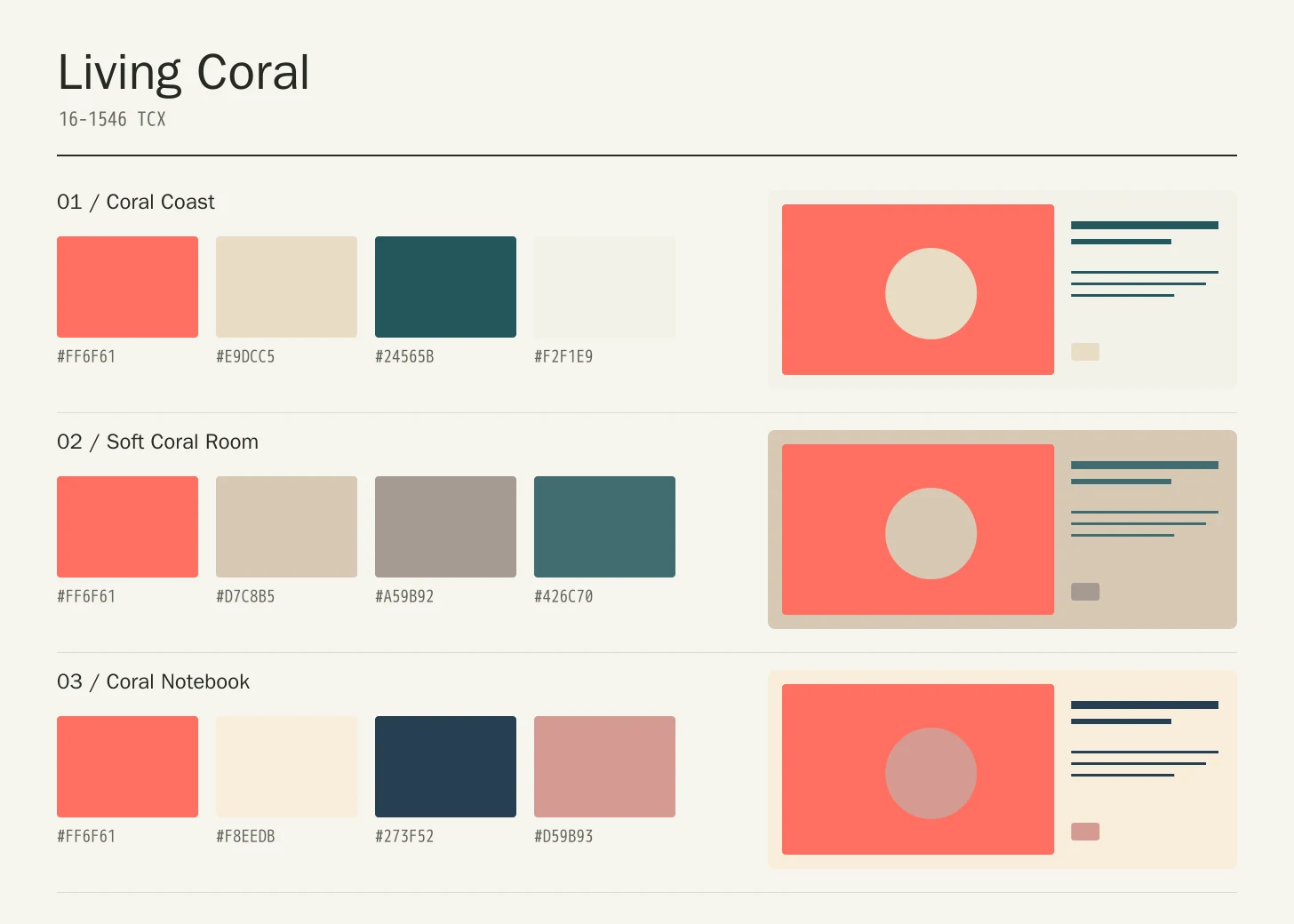Screen dimensions: 1294x924
Task: Click the #FF6F61 swatch in Coral Notebook
Action: click(127, 767)
